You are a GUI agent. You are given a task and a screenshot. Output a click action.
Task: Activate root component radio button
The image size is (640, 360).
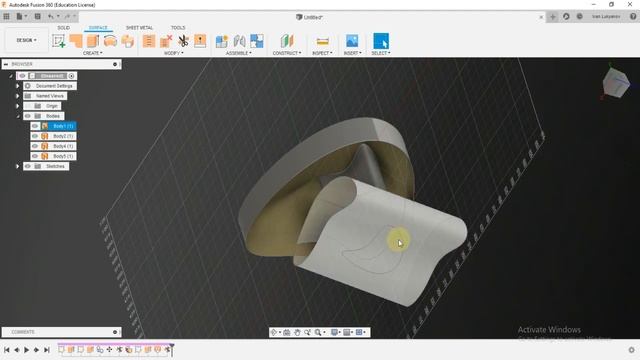pyautogui.click(x=71, y=76)
